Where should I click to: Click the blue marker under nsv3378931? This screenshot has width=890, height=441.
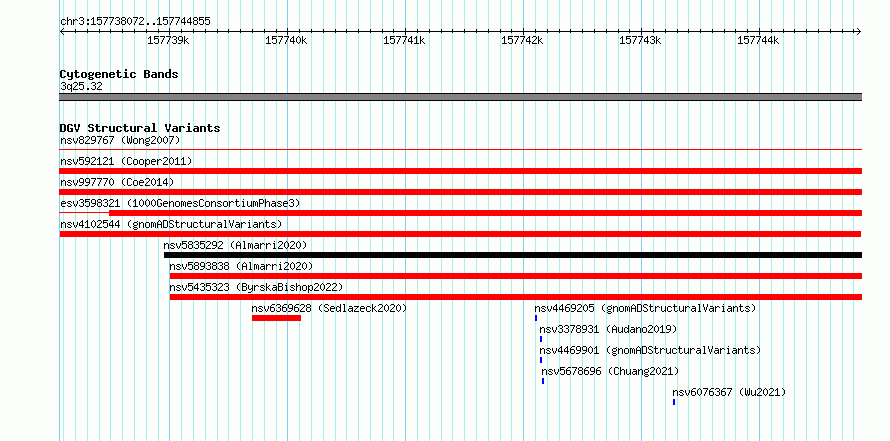(541, 339)
